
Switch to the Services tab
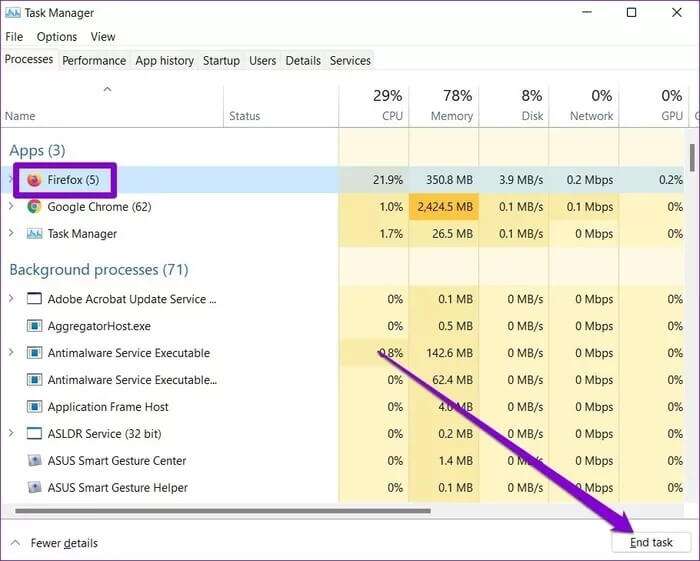click(x=350, y=61)
